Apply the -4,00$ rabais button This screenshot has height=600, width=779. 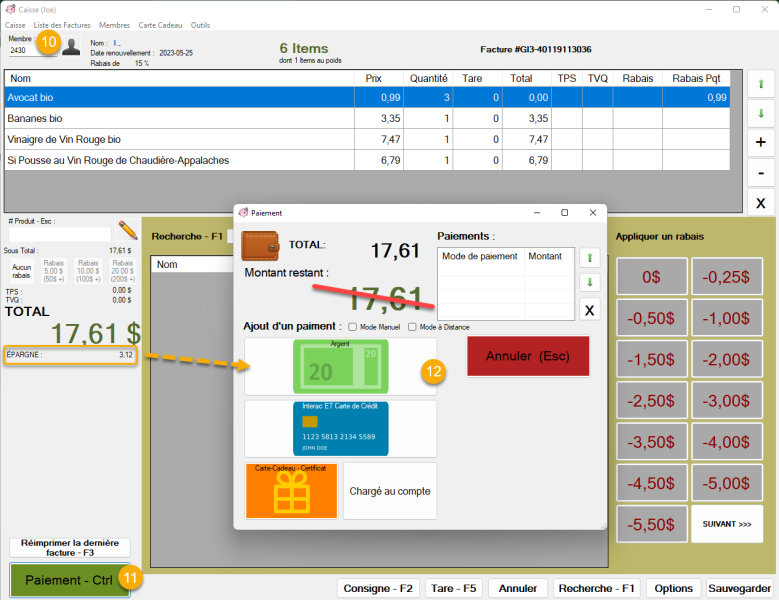pyautogui.click(x=726, y=442)
